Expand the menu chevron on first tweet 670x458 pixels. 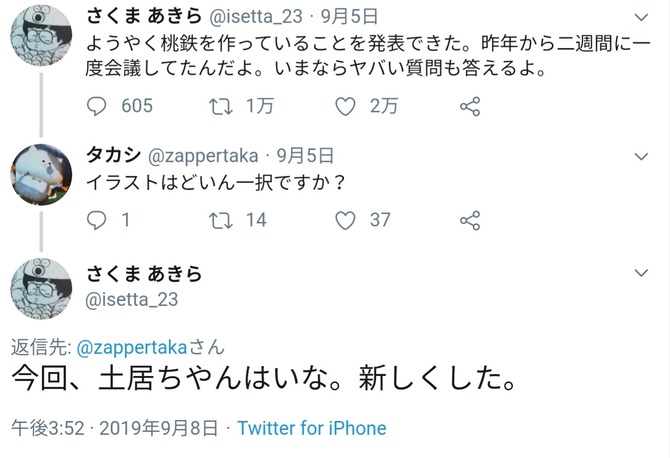coord(641,17)
